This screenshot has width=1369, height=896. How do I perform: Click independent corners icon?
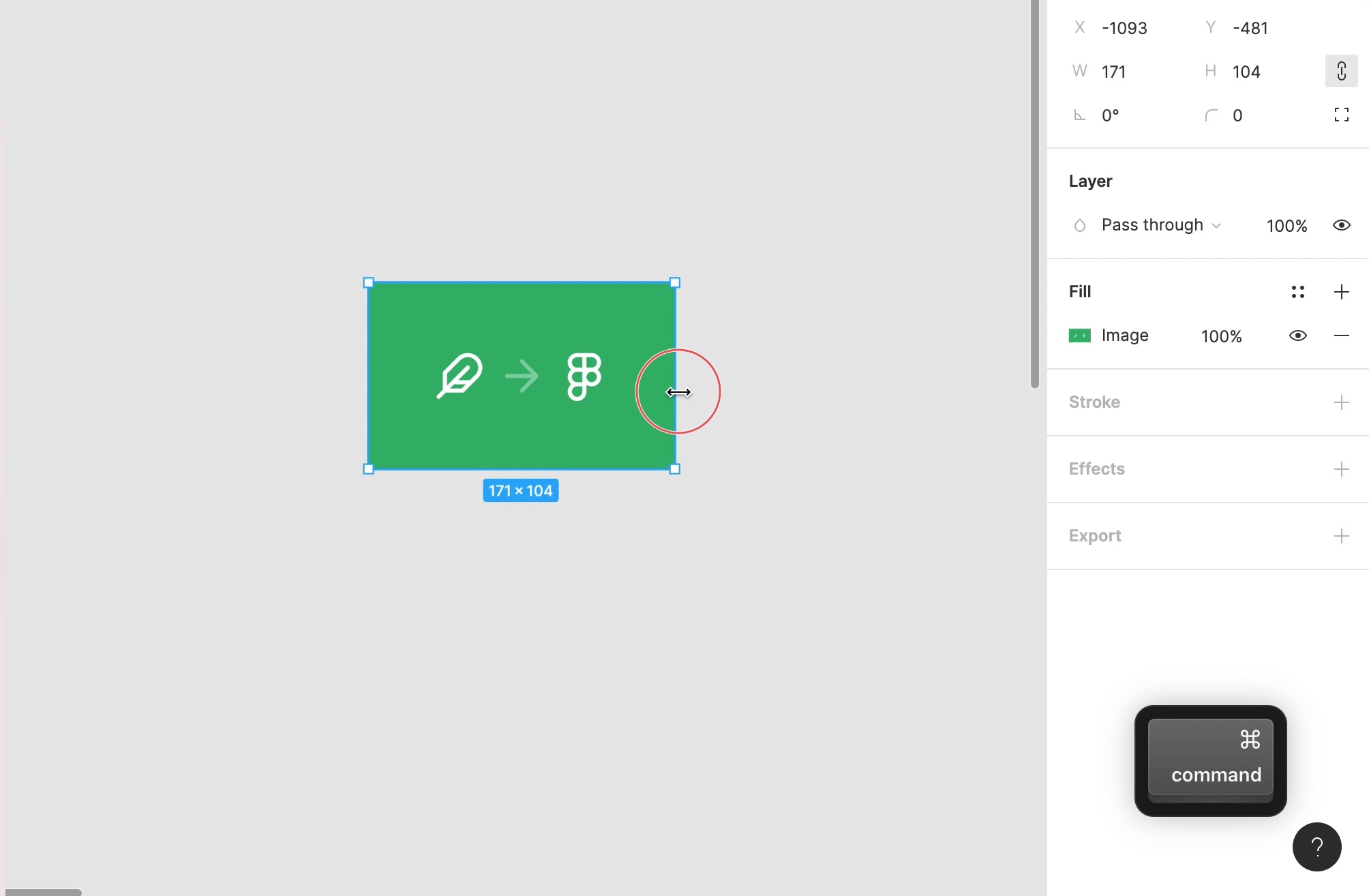click(x=1341, y=115)
